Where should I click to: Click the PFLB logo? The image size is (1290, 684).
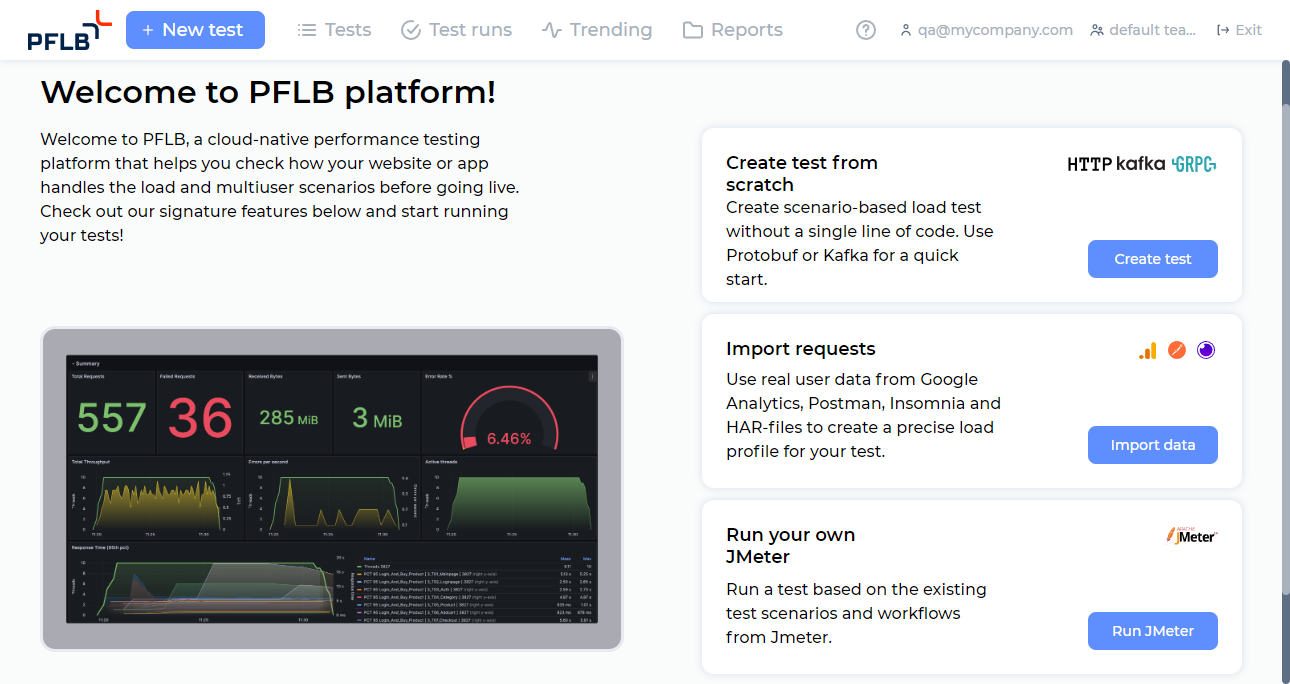coord(69,30)
